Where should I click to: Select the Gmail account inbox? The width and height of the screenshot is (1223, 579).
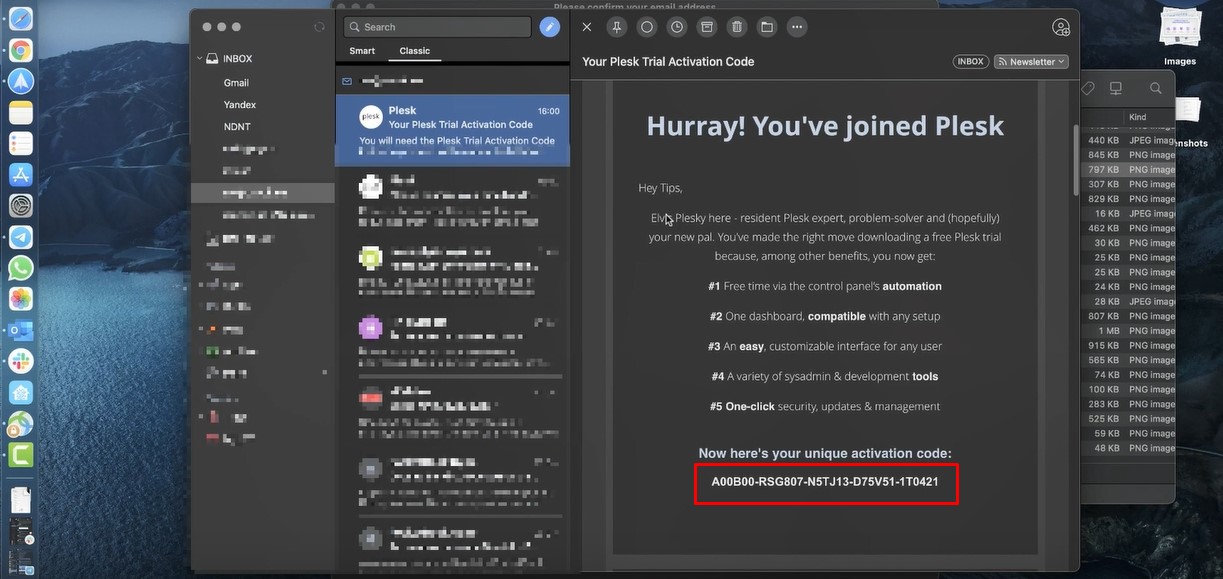tap(236, 83)
